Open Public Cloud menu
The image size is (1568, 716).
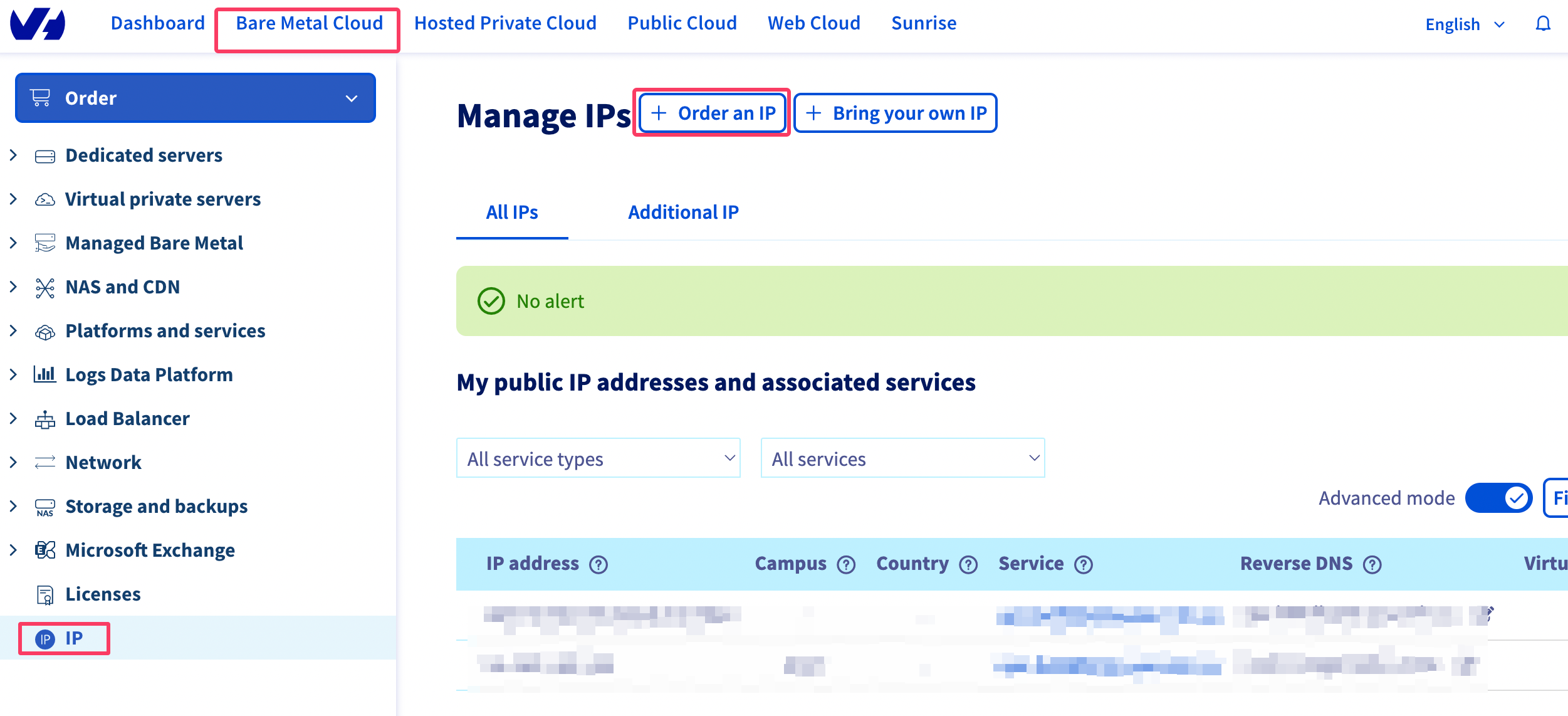coord(682,23)
